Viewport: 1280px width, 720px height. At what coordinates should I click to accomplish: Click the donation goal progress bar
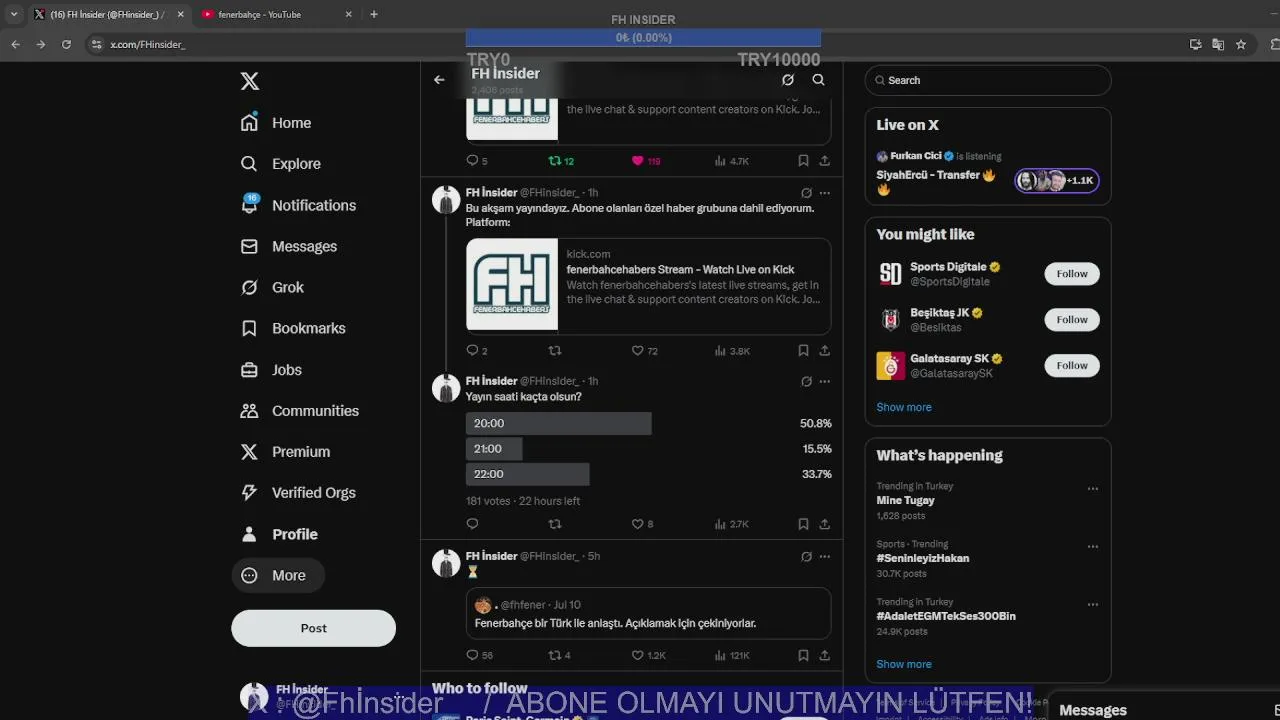click(643, 38)
